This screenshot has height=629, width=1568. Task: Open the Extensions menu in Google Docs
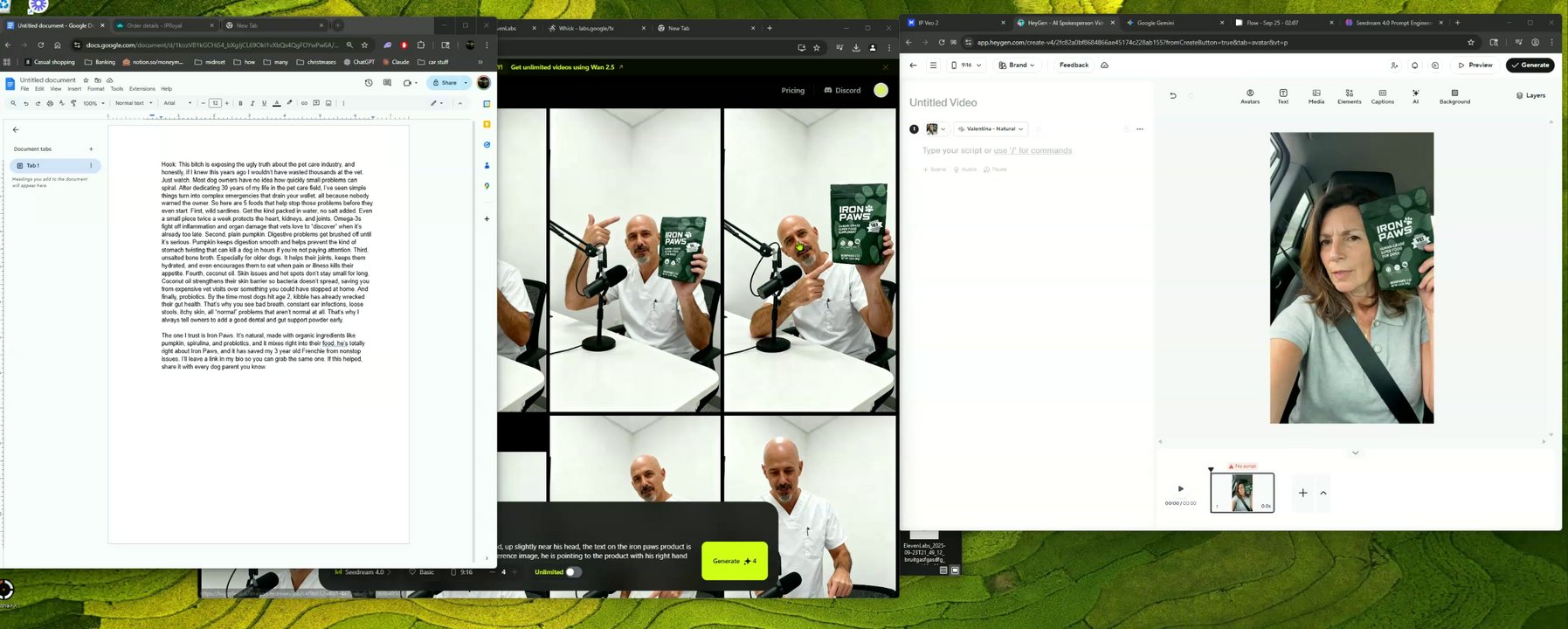[142, 89]
